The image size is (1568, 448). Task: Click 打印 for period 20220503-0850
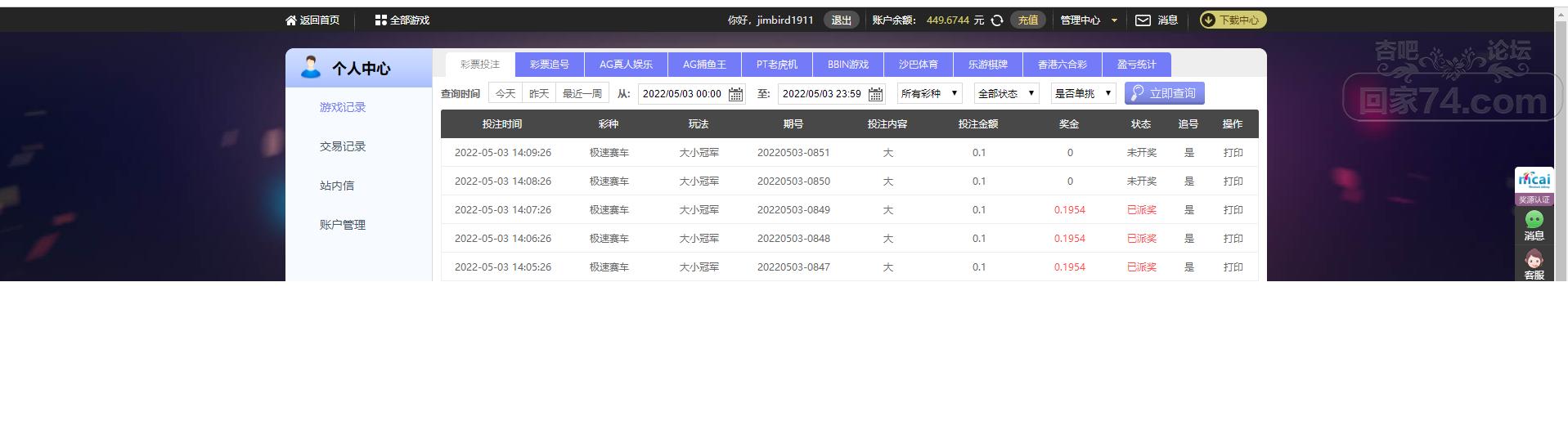[x=1233, y=181]
